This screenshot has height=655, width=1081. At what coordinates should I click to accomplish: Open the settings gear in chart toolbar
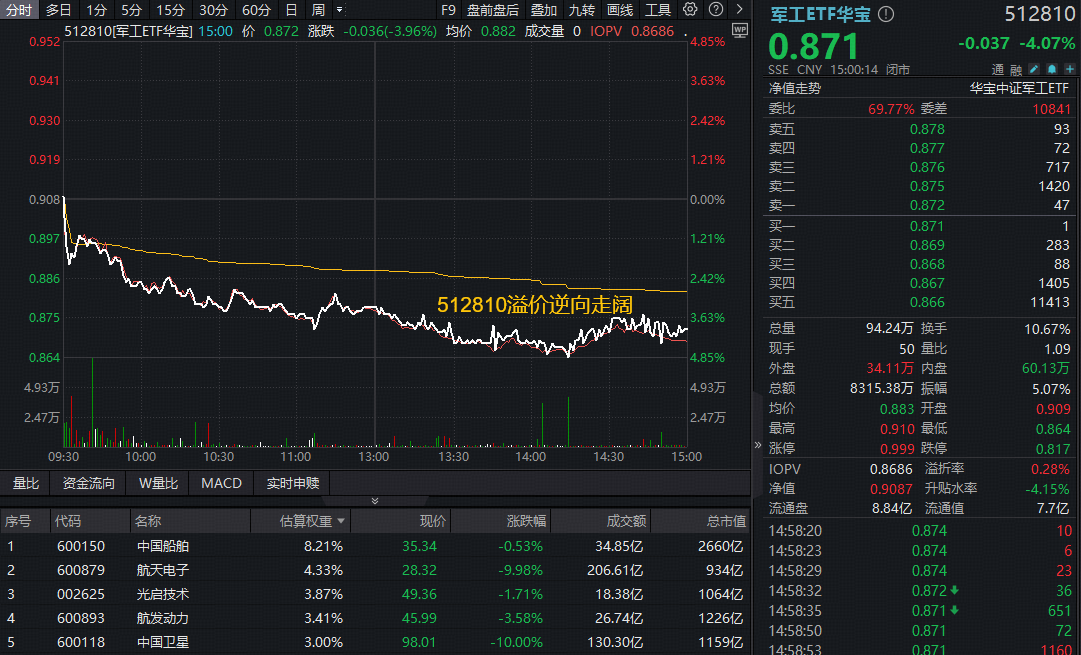click(x=690, y=10)
